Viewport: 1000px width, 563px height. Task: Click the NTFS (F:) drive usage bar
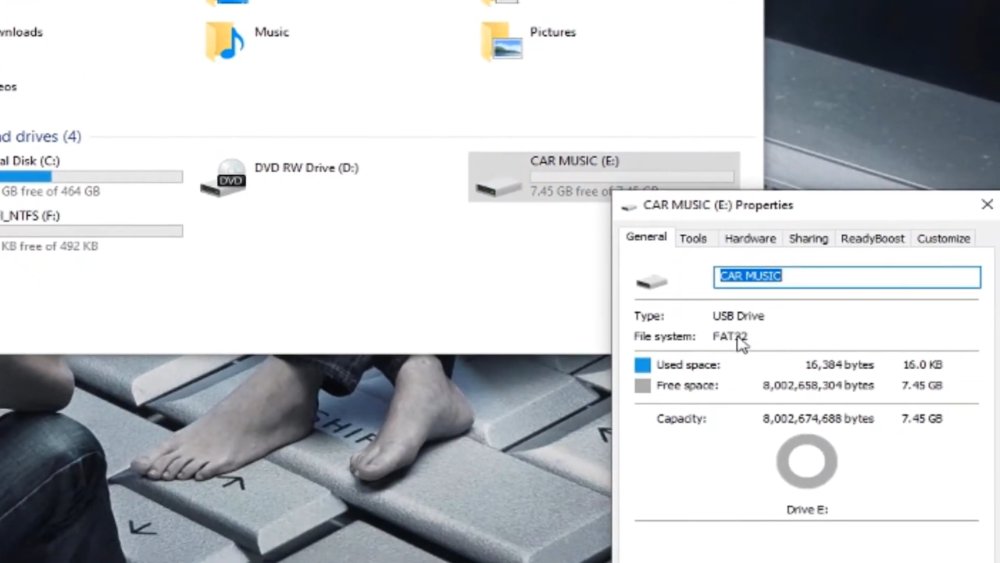point(91,231)
